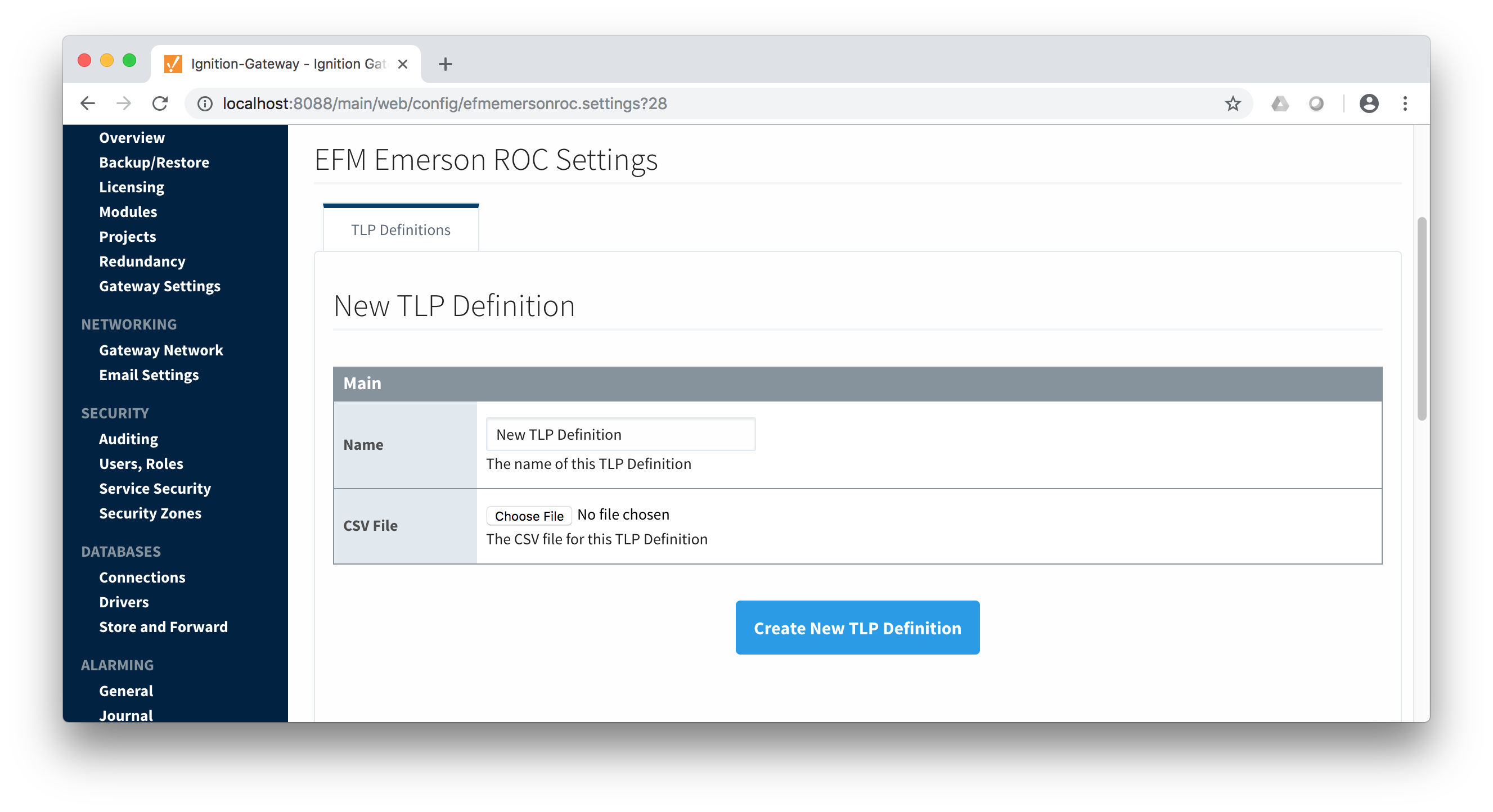Viewport: 1493px width, 812px height.
Task: Click Create New TLP Definition button
Action: coord(857,627)
